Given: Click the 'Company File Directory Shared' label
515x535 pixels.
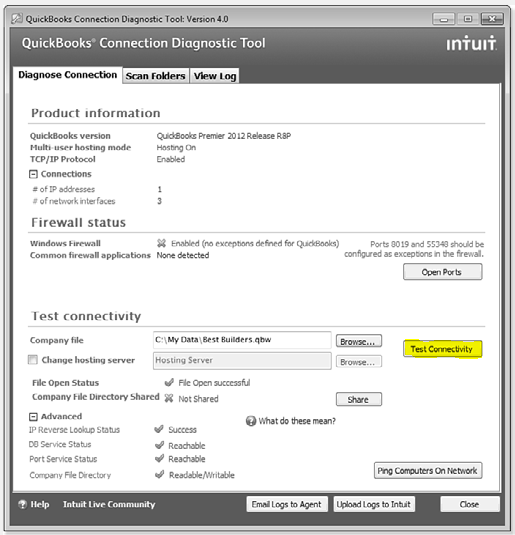Looking at the screenshot, I should tap(96, 397).
